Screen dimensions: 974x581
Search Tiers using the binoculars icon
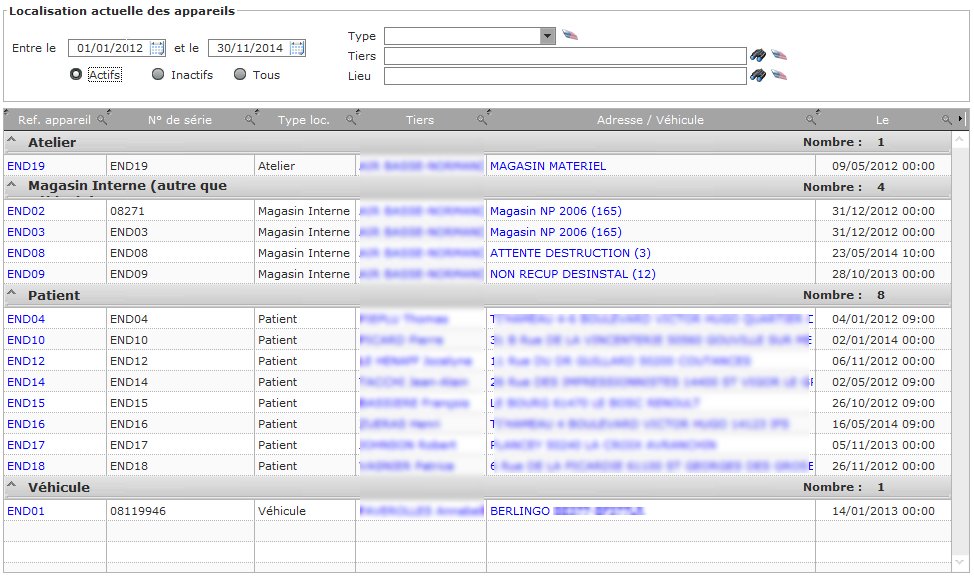(757, 55)
